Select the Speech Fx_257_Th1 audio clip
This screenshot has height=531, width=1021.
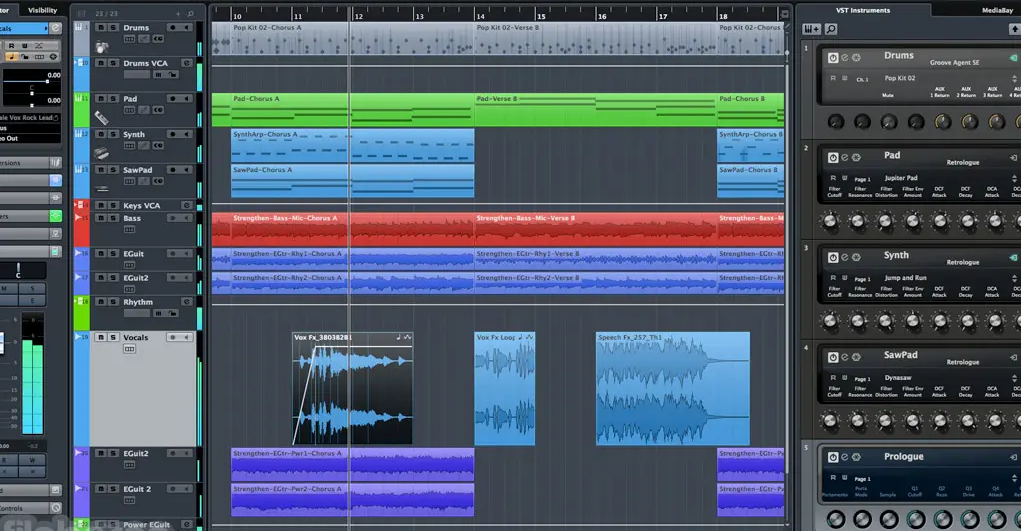coord(673,389)
